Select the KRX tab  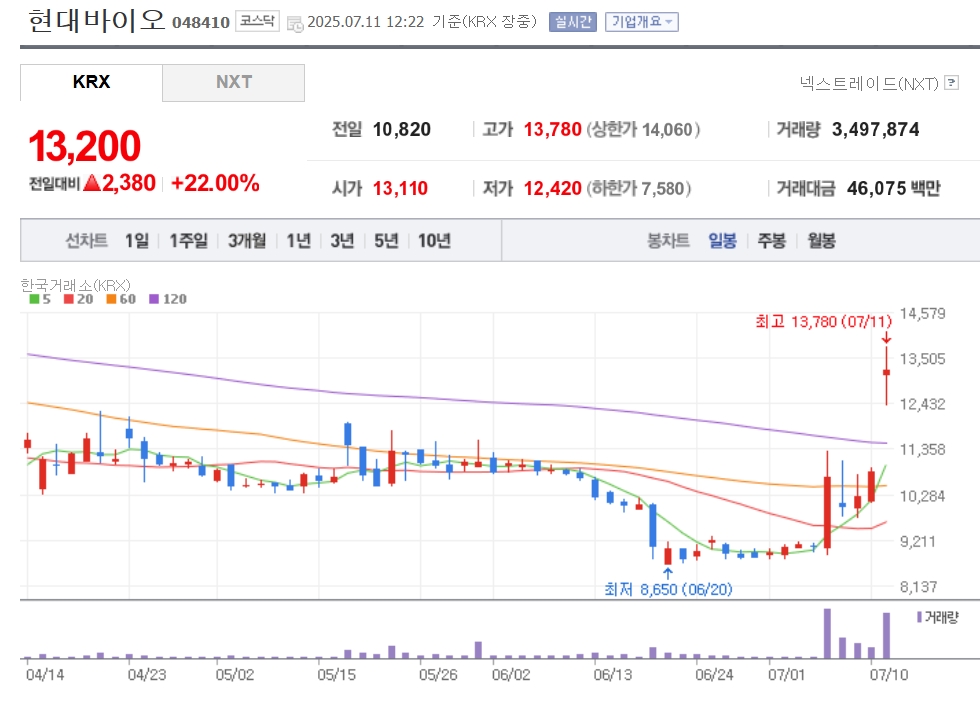(x=91, y=83)
